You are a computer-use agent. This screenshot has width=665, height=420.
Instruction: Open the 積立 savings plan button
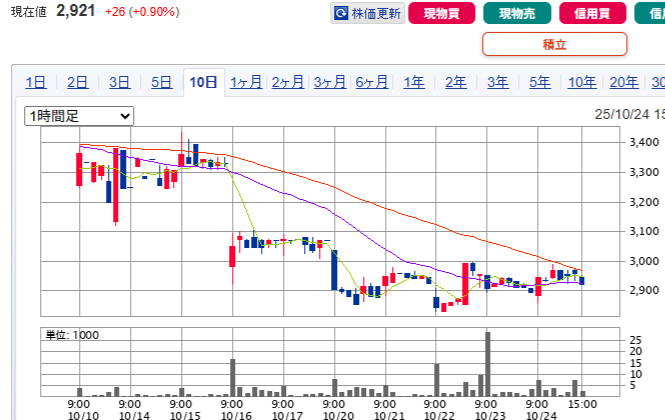pyautogui.click(x=554, y=44)
